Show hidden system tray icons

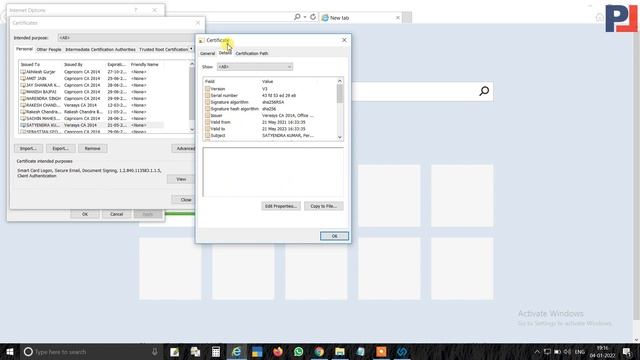pos(537,351)
